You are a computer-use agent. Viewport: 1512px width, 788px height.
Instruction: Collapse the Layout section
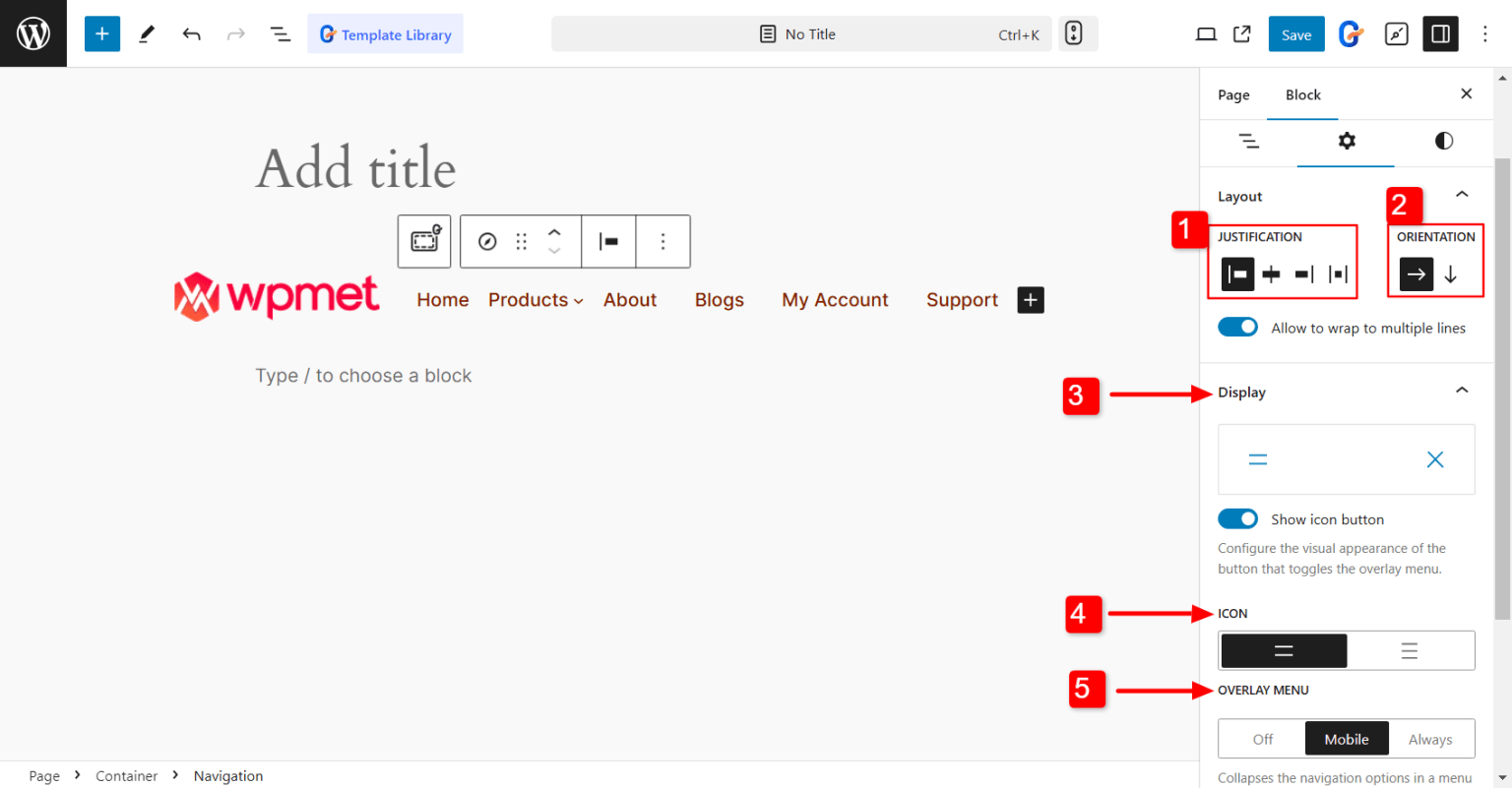1461,195
